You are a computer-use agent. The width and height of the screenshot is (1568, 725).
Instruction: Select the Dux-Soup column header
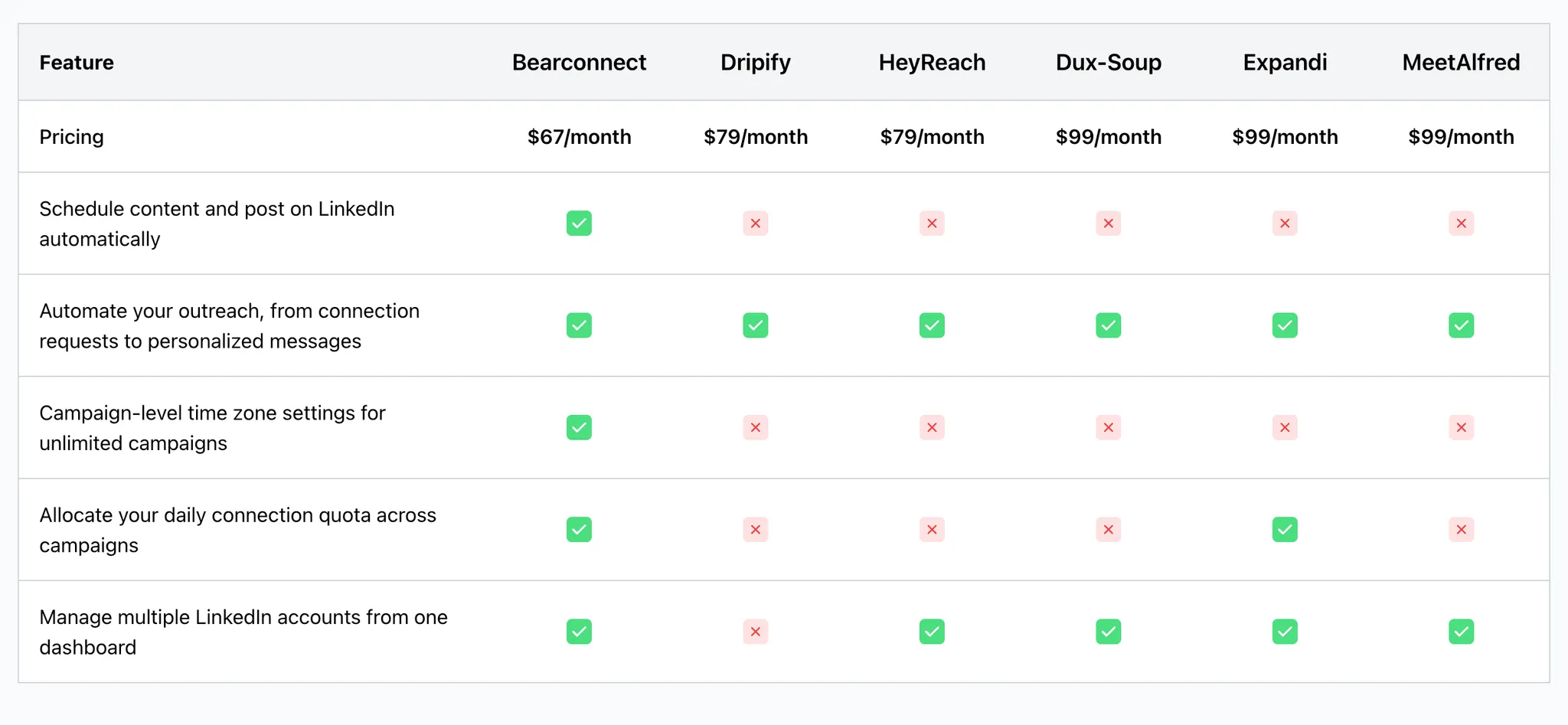pyautogui.click(x=1108, y=62)
